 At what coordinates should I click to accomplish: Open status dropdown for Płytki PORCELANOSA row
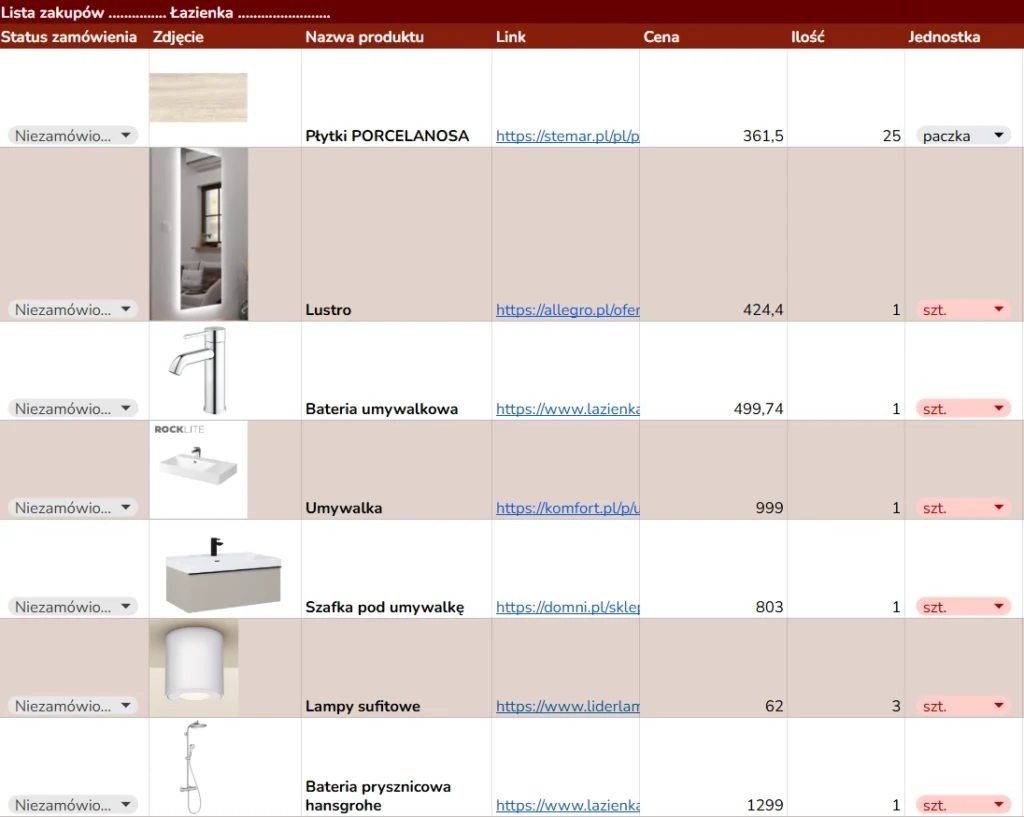pyautogui.click(x=73, y=136)
